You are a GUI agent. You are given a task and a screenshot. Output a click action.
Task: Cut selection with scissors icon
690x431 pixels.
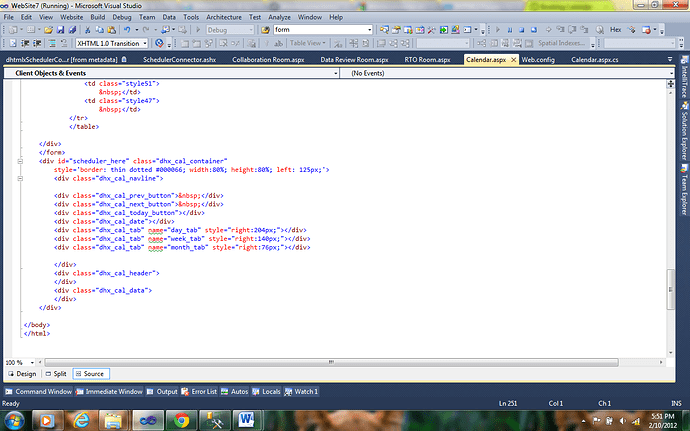(88, 30)
